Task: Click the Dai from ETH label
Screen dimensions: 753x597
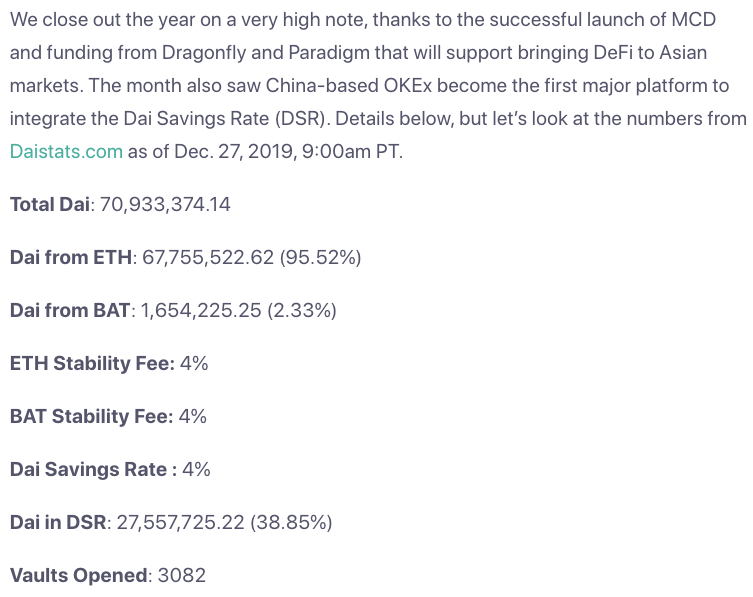Action: click(71, 257)
